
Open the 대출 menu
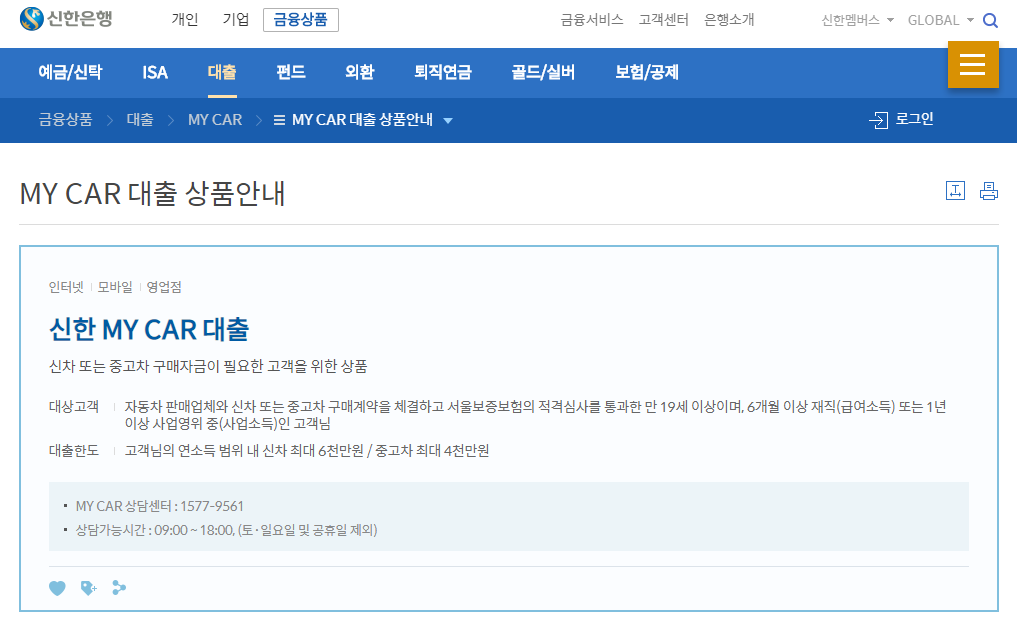coord(222,72)
